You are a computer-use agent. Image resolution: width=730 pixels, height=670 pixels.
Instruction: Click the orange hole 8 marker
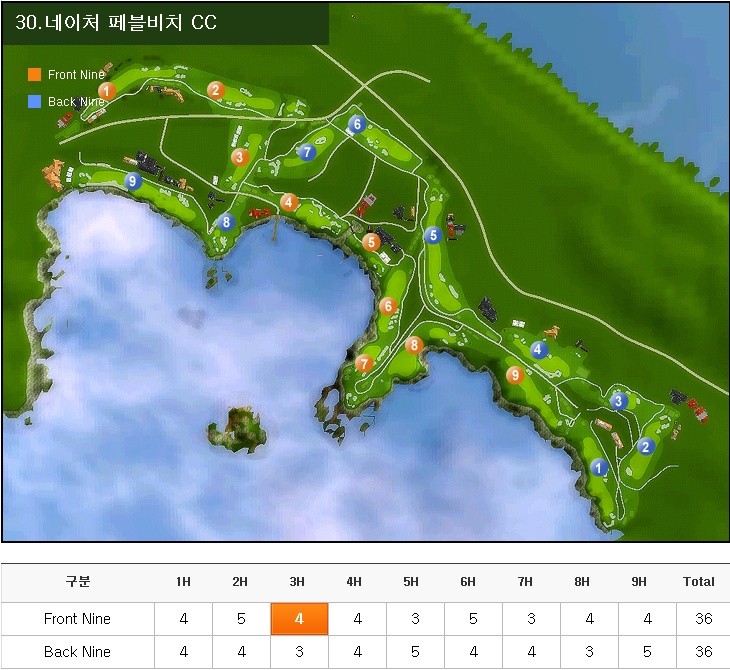point(414,346)
